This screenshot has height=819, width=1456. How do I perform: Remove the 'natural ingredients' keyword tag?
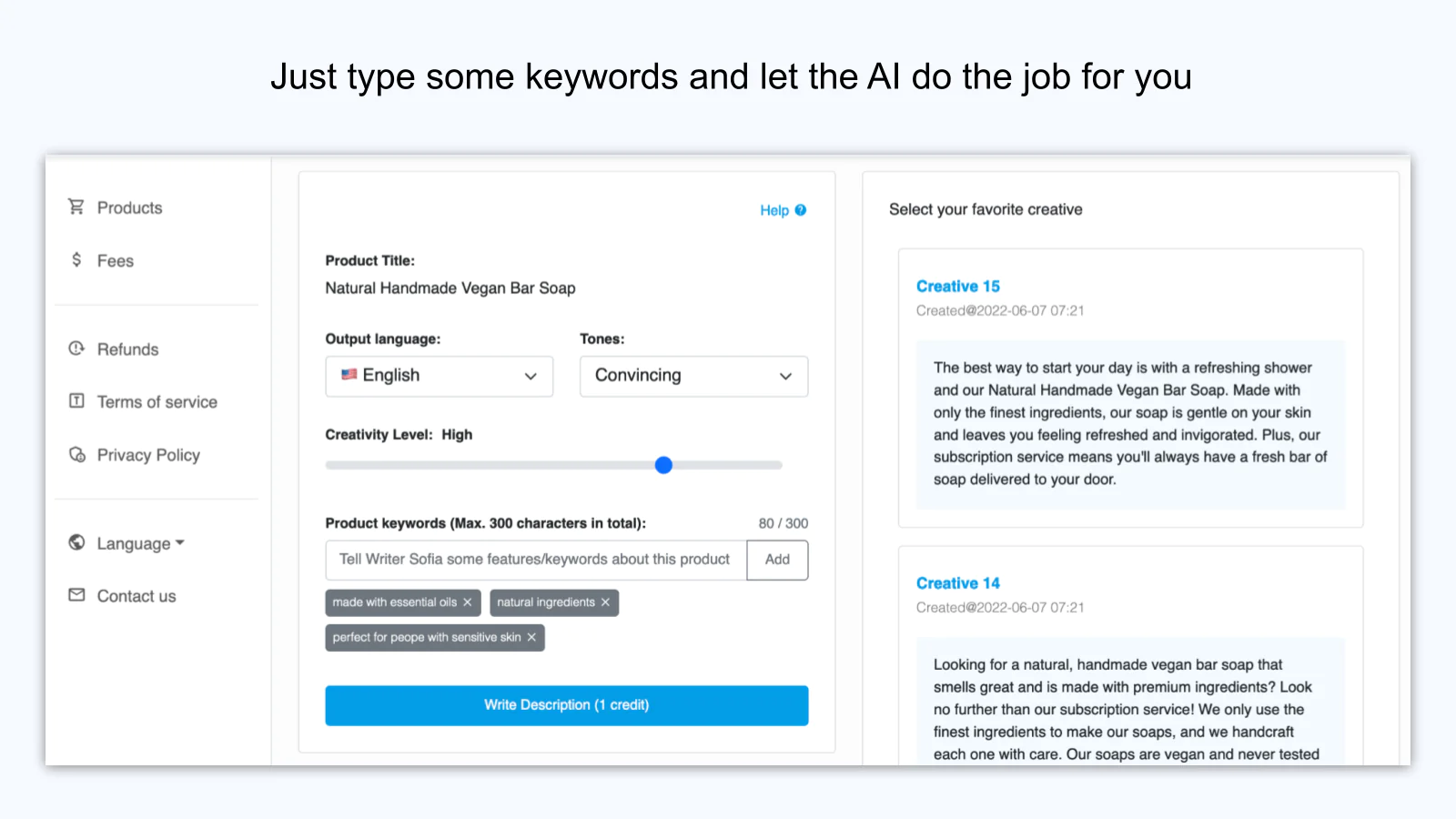click(x=605, y=602)
